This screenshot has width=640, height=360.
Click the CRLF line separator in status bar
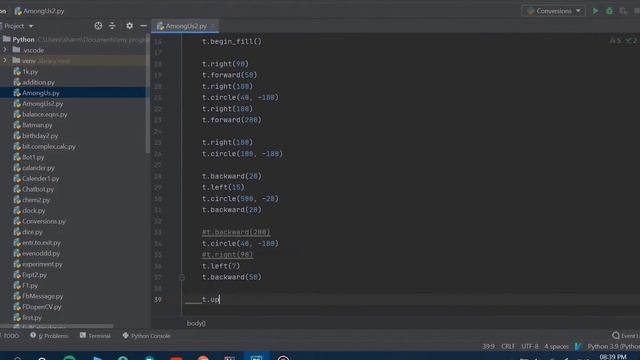click(x=508, y=347)
